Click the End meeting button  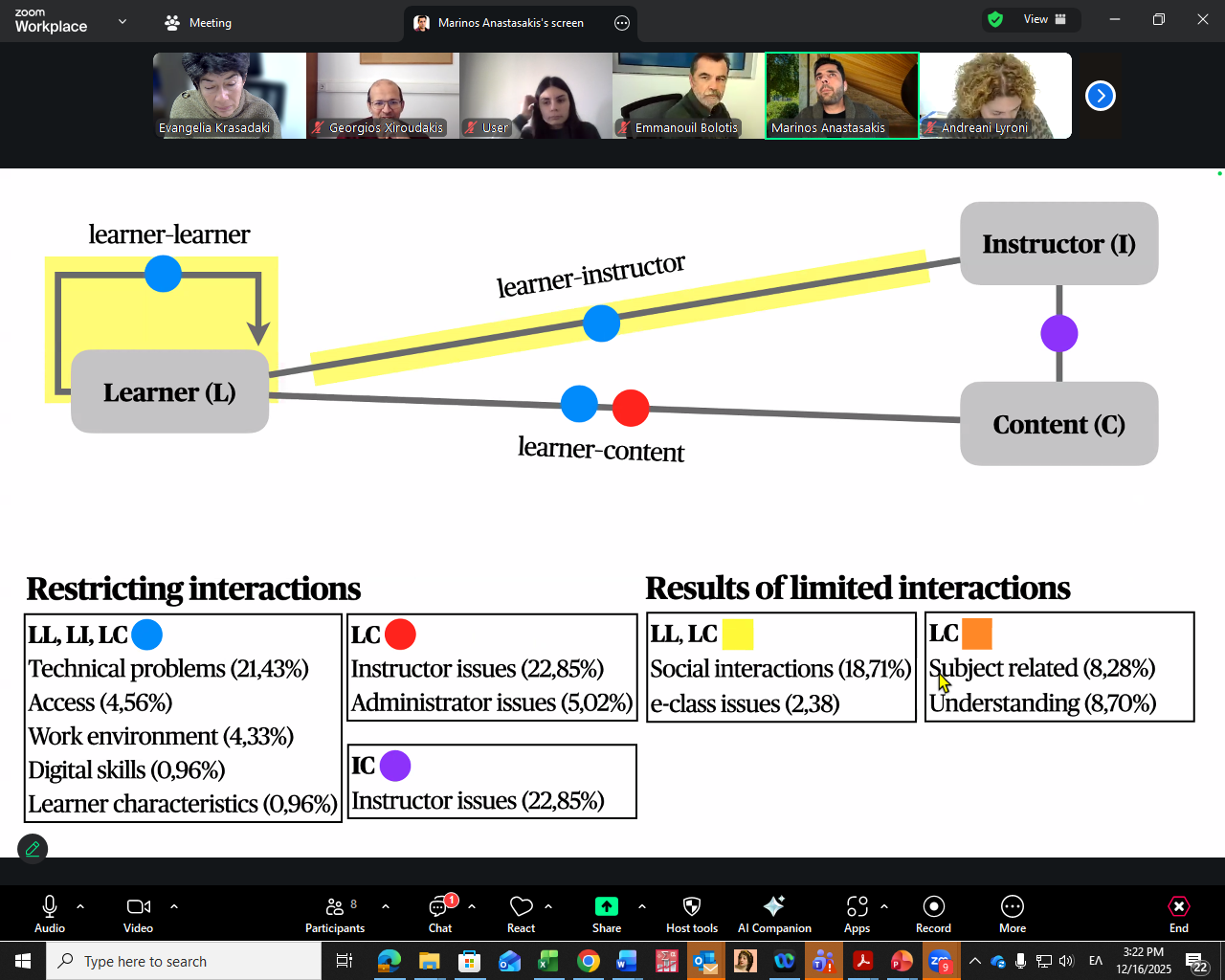click(x=1179, y=915)
